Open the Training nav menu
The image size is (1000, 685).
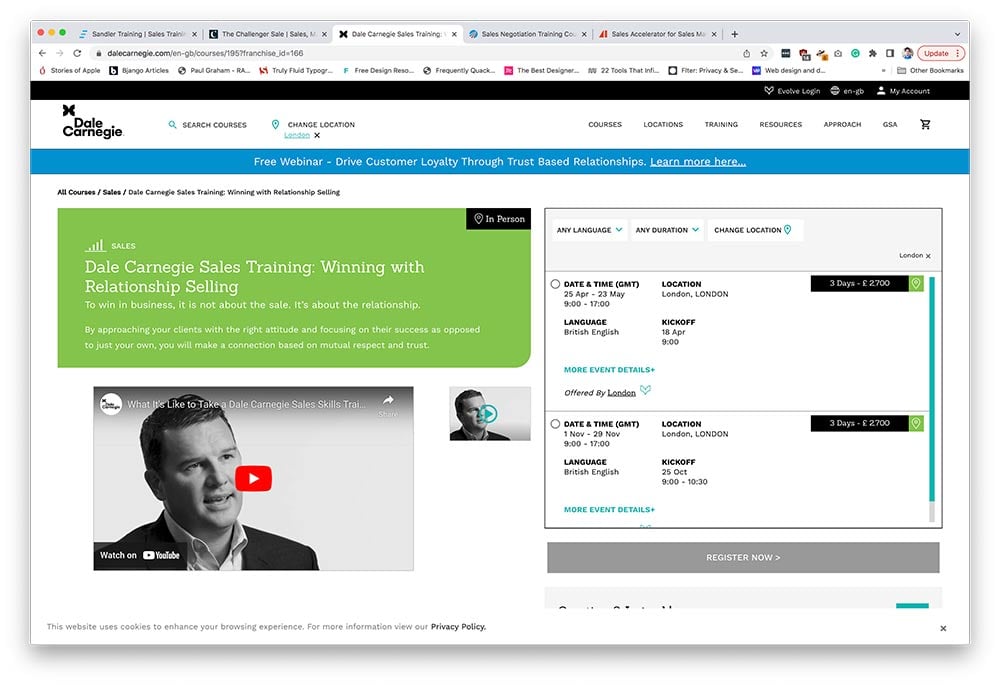721,124
